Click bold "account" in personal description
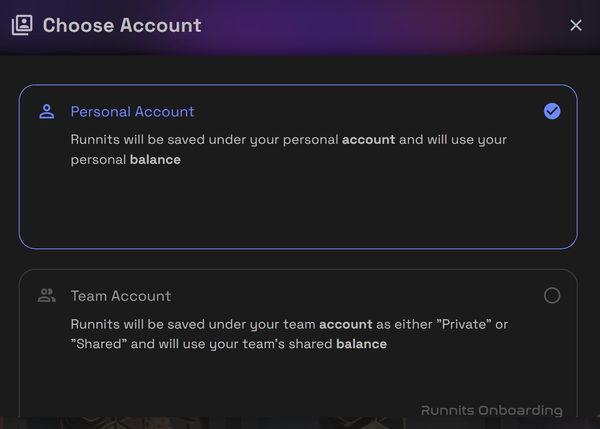600x429 pixels. point(367,140)
